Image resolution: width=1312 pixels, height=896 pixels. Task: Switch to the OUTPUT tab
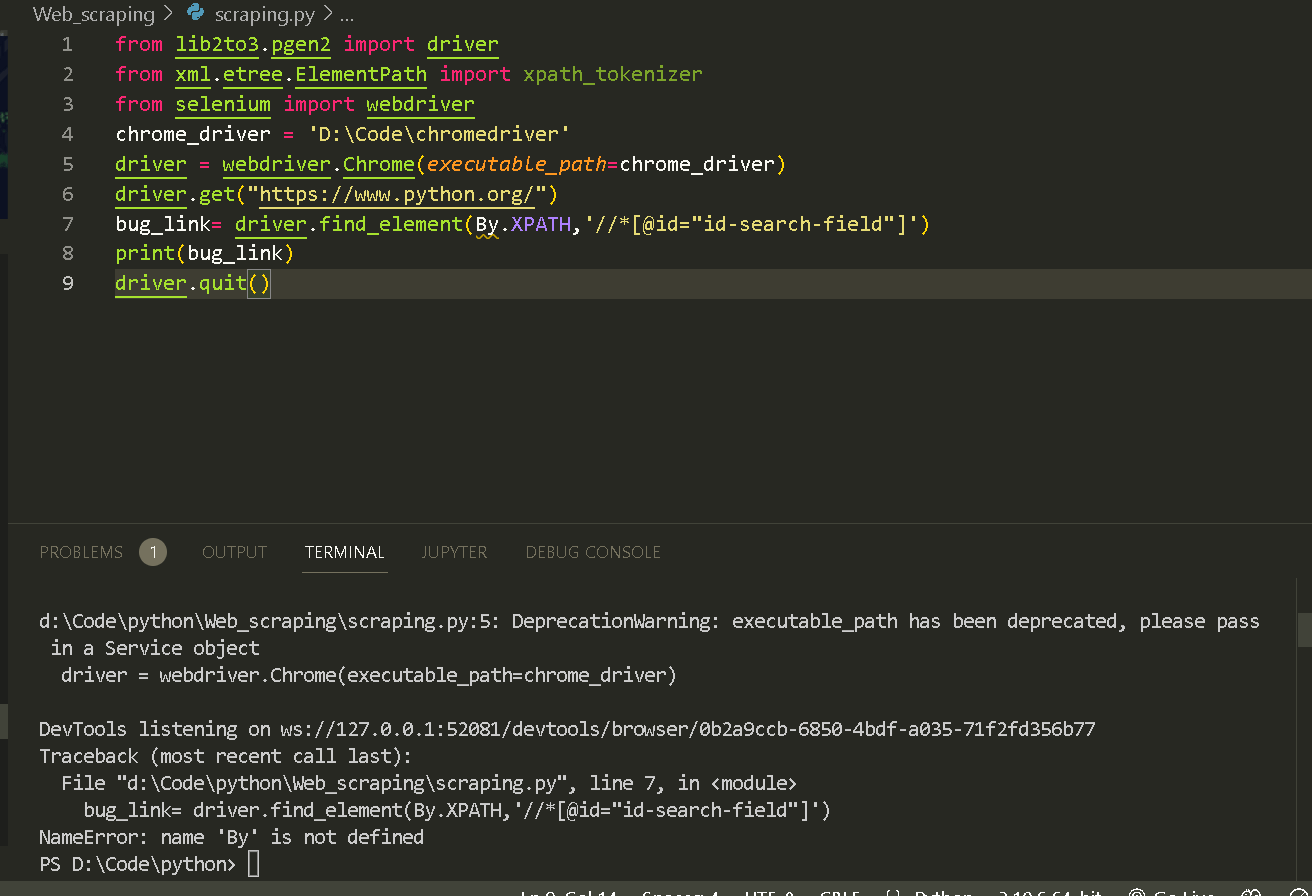tap(234, 551)
